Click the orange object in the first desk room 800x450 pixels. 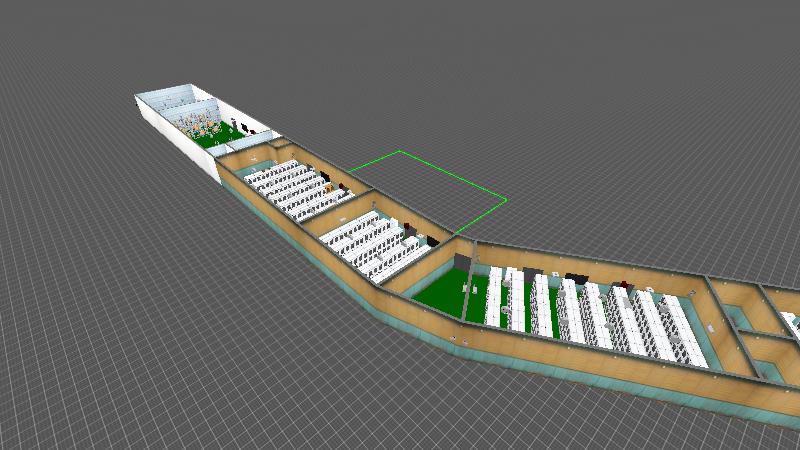coord(329,186)
